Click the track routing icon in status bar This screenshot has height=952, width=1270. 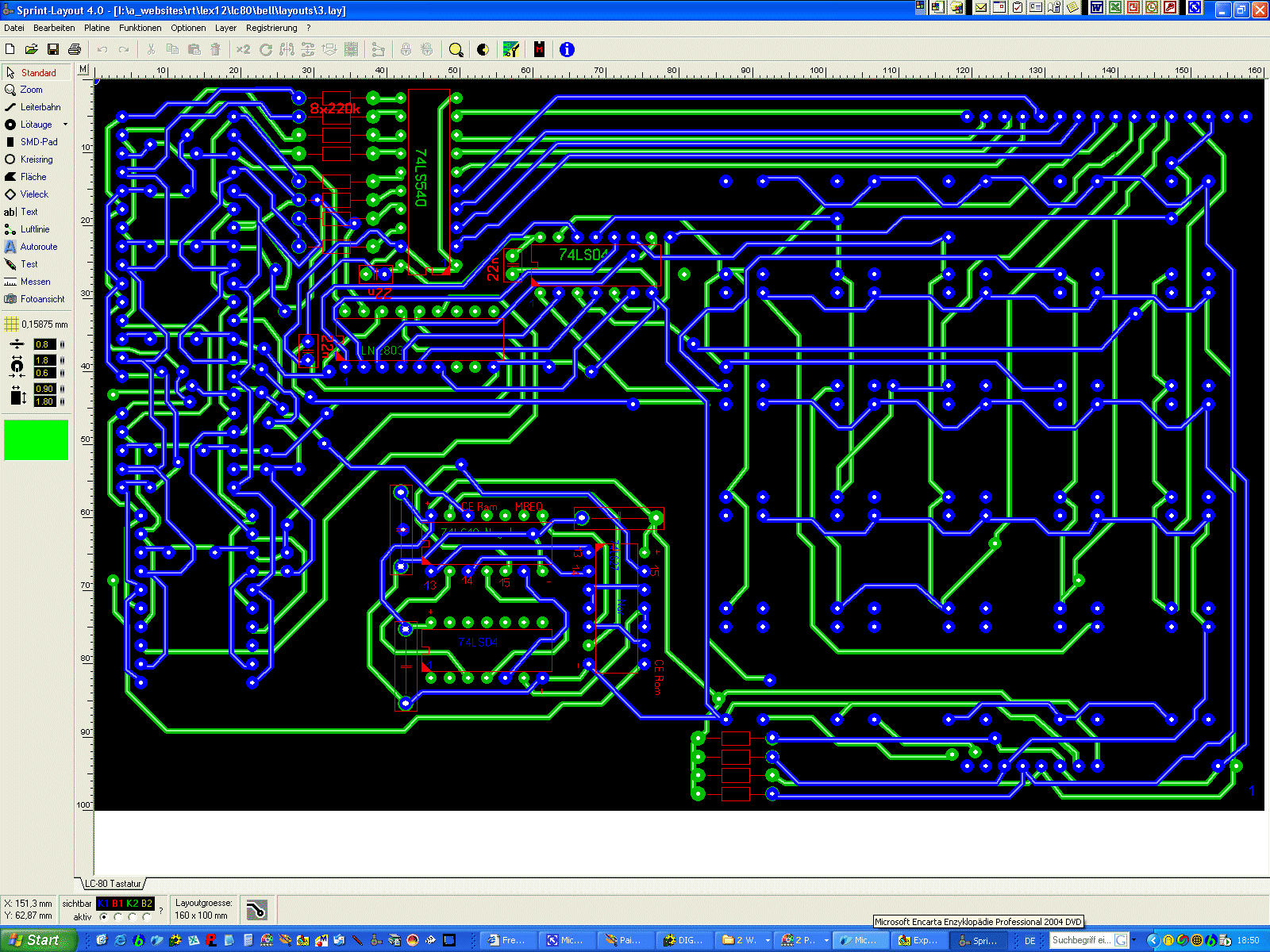tap(256, 910)
